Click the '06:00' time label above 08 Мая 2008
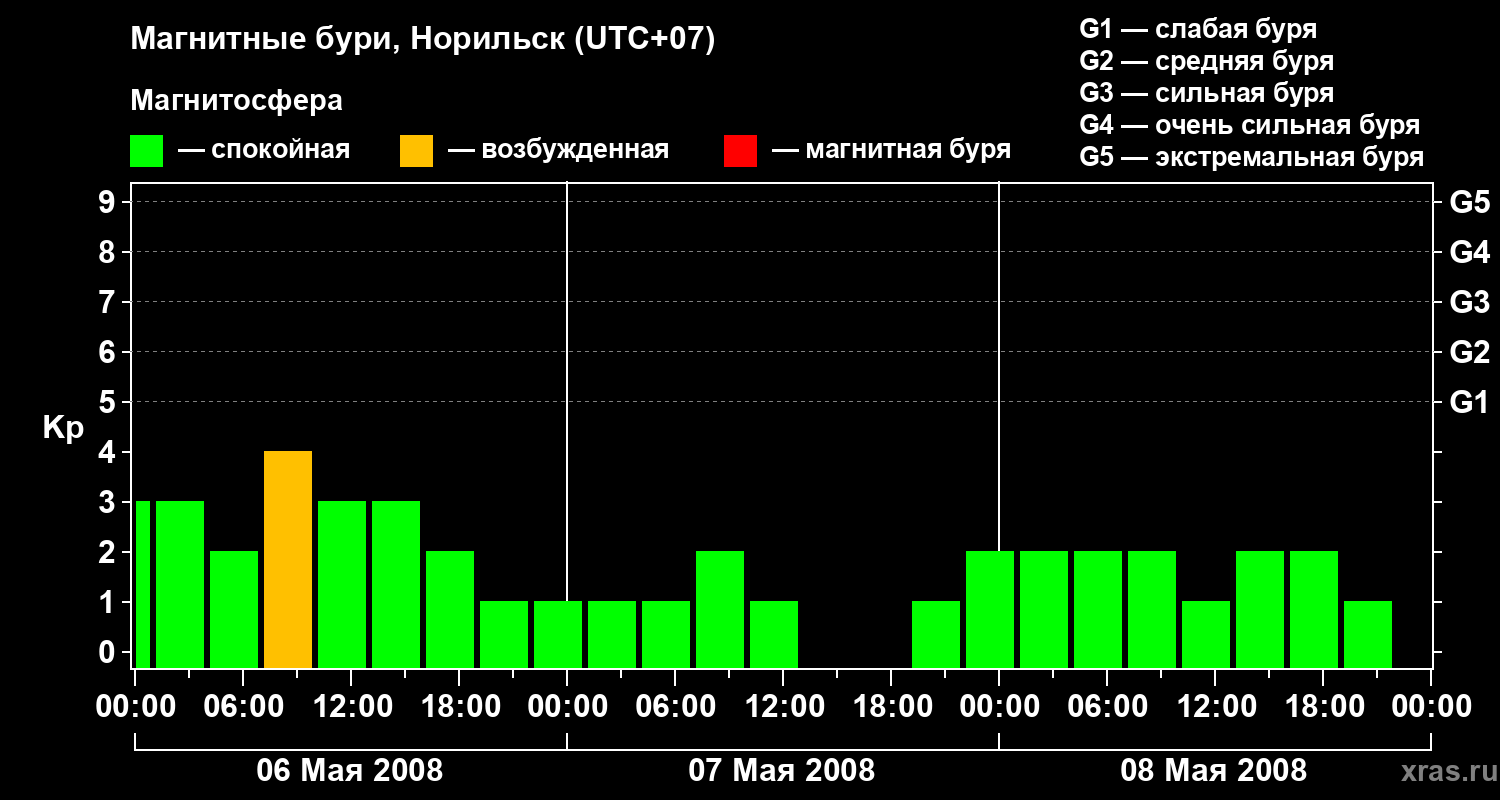The height and width of the screenshot is (800, 1500). [1106, 707]
